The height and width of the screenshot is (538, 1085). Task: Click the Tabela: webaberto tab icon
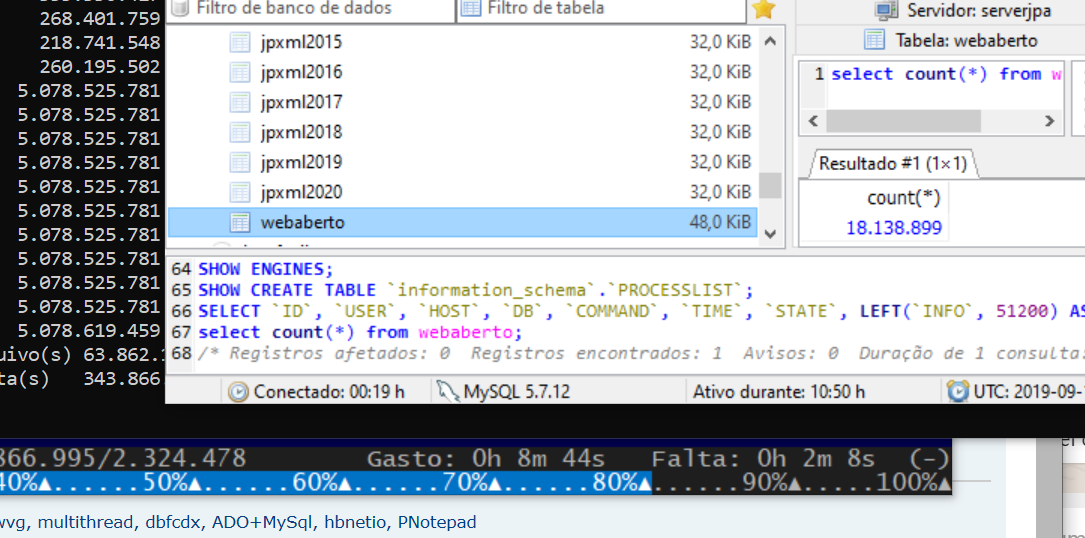pyautogui.click(x=875, y=40)
